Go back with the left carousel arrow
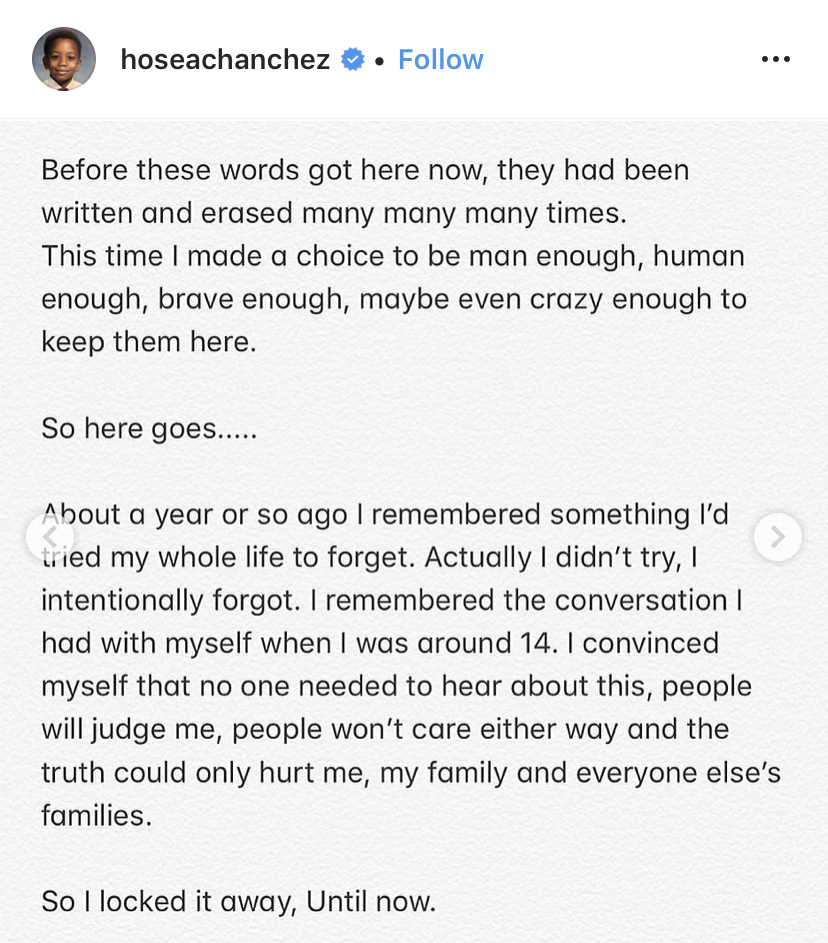 coord(50,536)
